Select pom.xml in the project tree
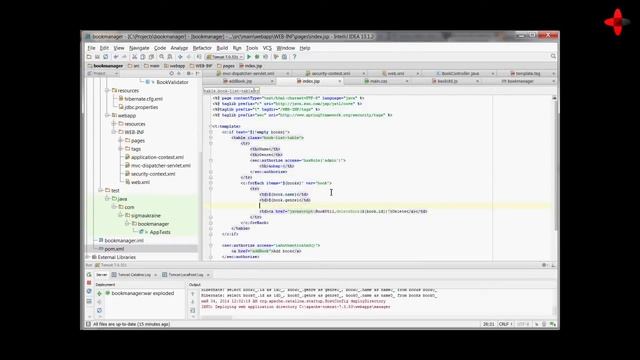This screenshot has width=640, height=360. (x=114, y=249)
